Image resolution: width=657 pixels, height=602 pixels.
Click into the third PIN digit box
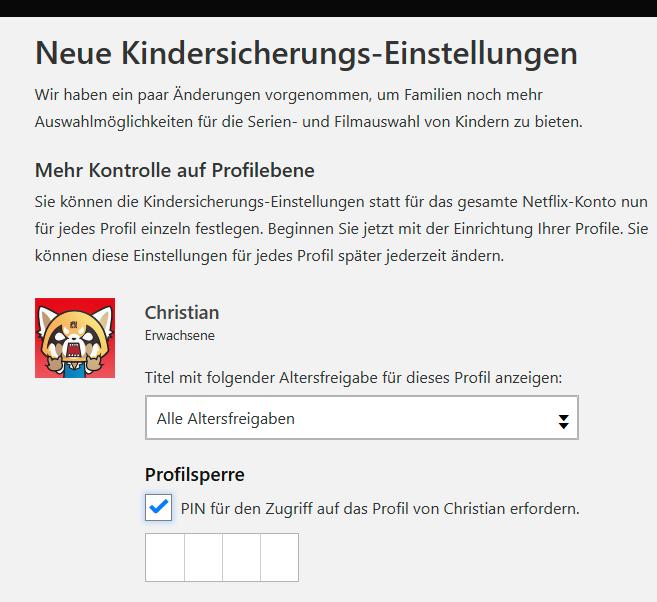241,557
